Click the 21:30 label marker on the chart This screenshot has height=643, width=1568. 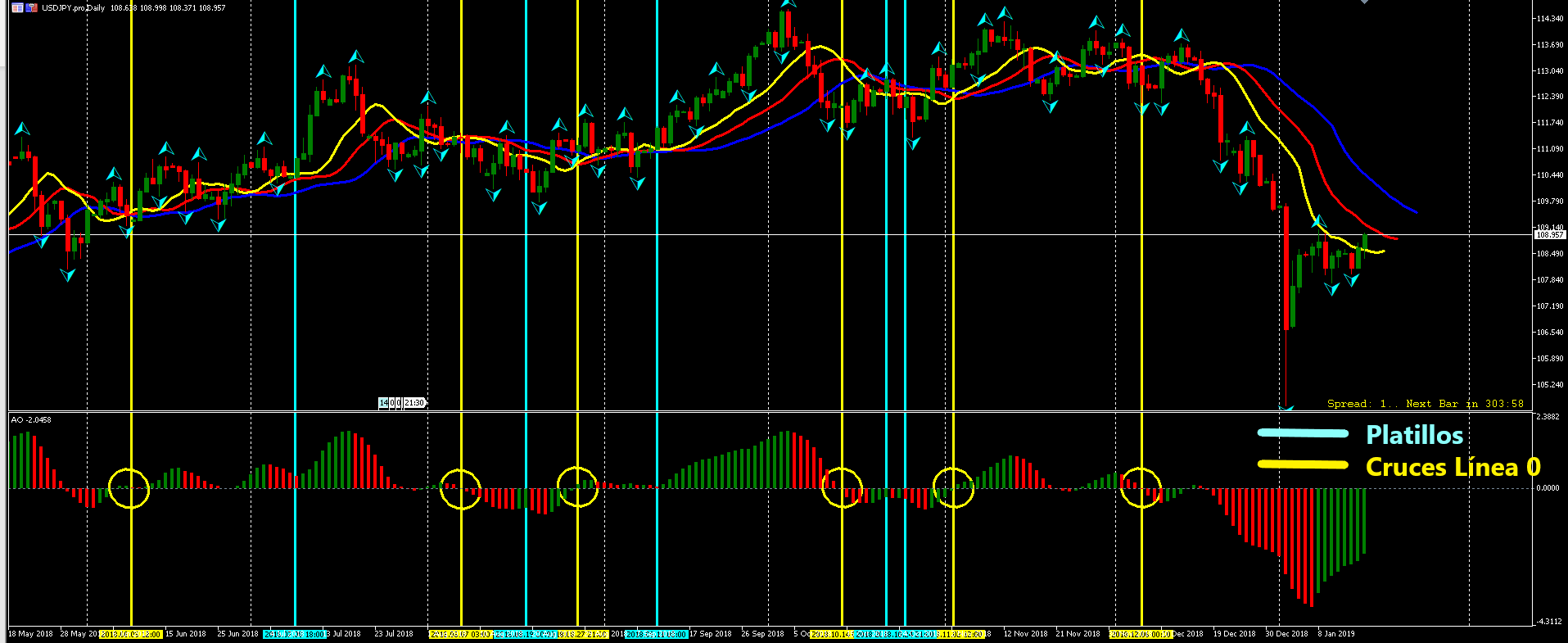pyautogui.click(x=414, y=403)
